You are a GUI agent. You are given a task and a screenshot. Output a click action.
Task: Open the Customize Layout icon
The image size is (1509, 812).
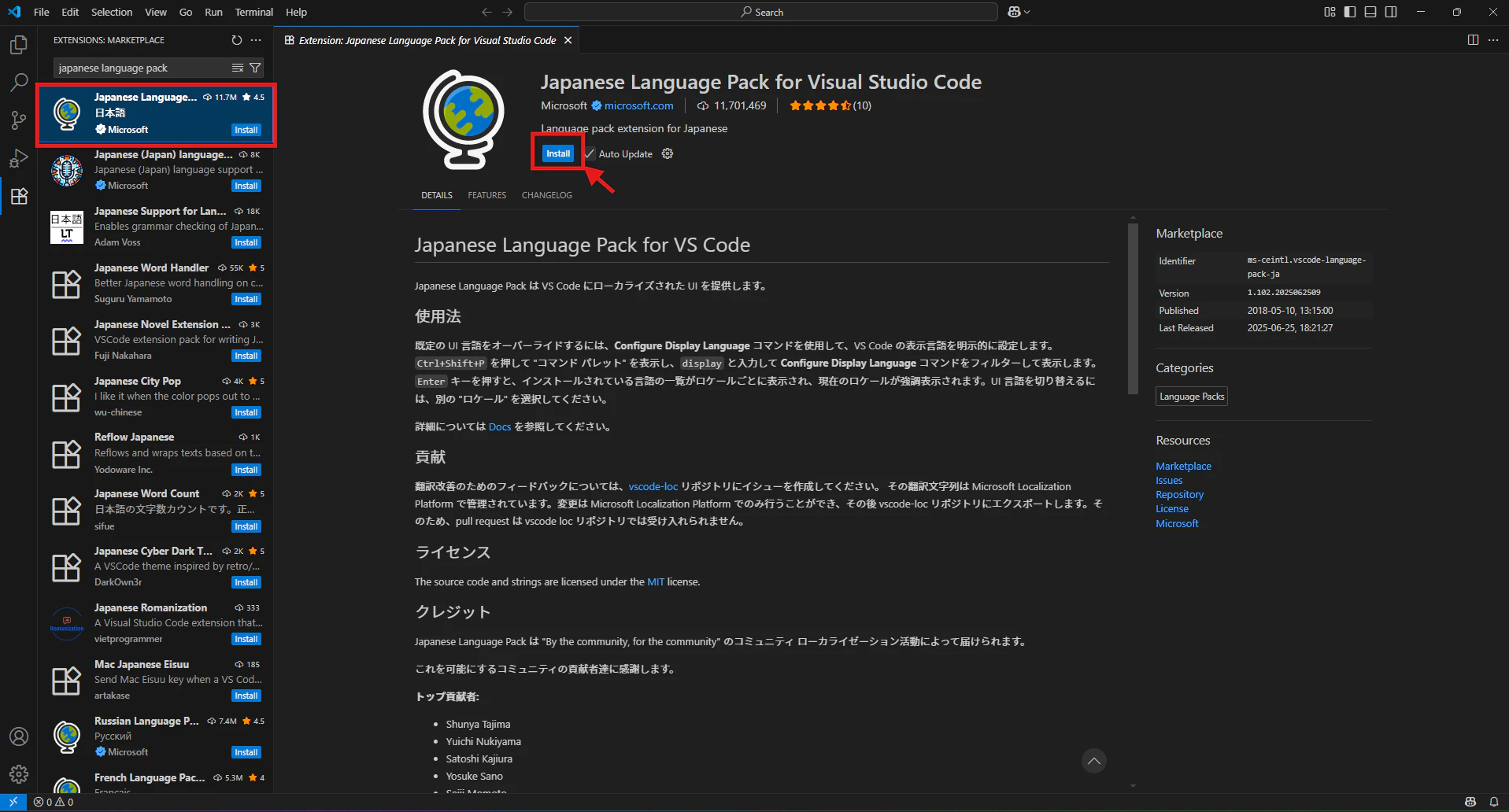click(x=1330, y=12)
